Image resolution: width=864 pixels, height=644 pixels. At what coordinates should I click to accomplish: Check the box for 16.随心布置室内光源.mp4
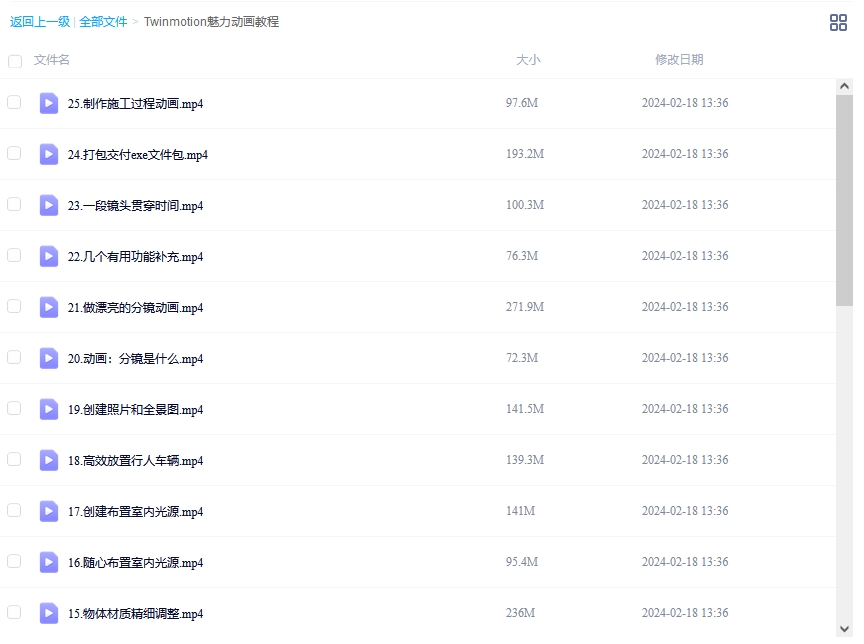(14, 561)
